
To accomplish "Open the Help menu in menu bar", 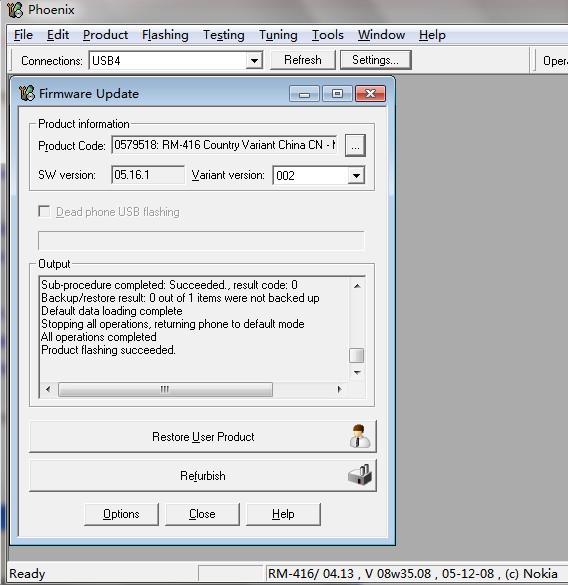I will 432,35.
